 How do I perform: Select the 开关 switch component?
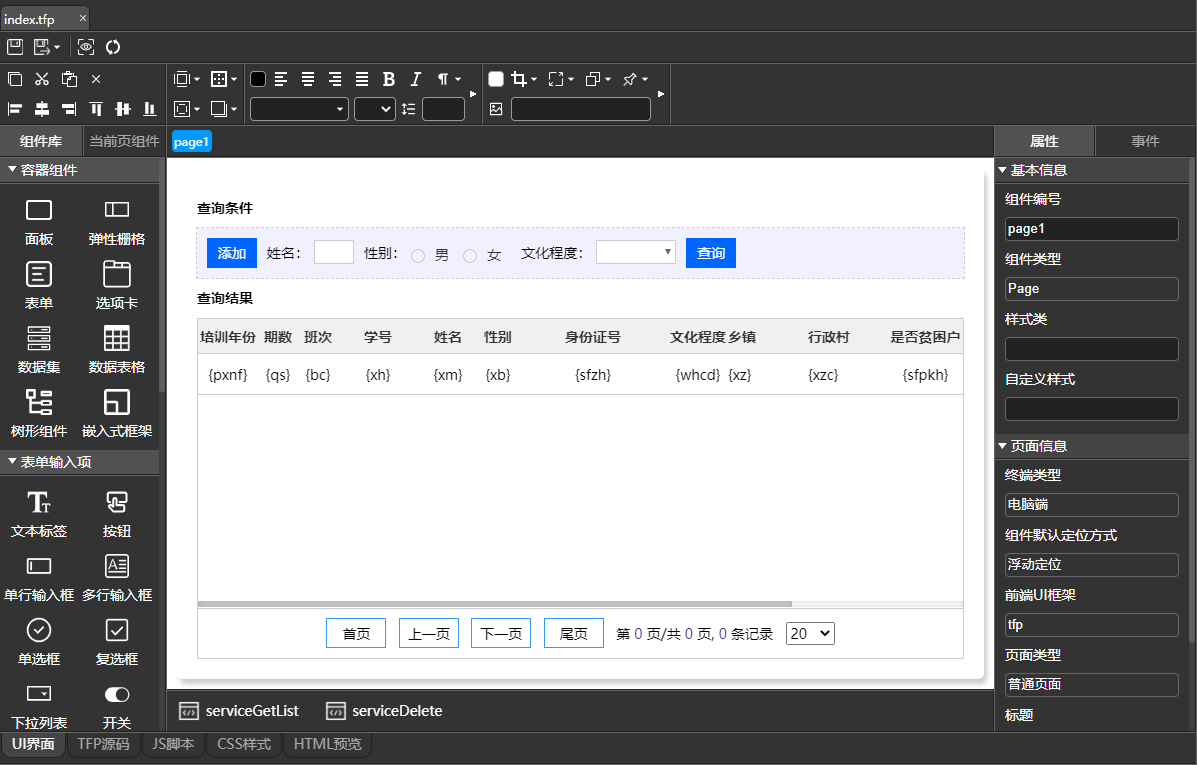coord(117,694)
